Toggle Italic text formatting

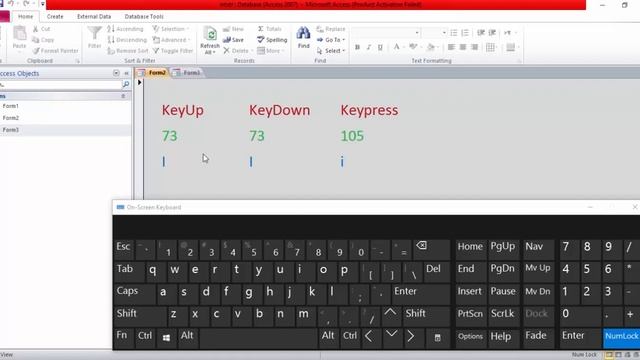click(x=369, y=47)
